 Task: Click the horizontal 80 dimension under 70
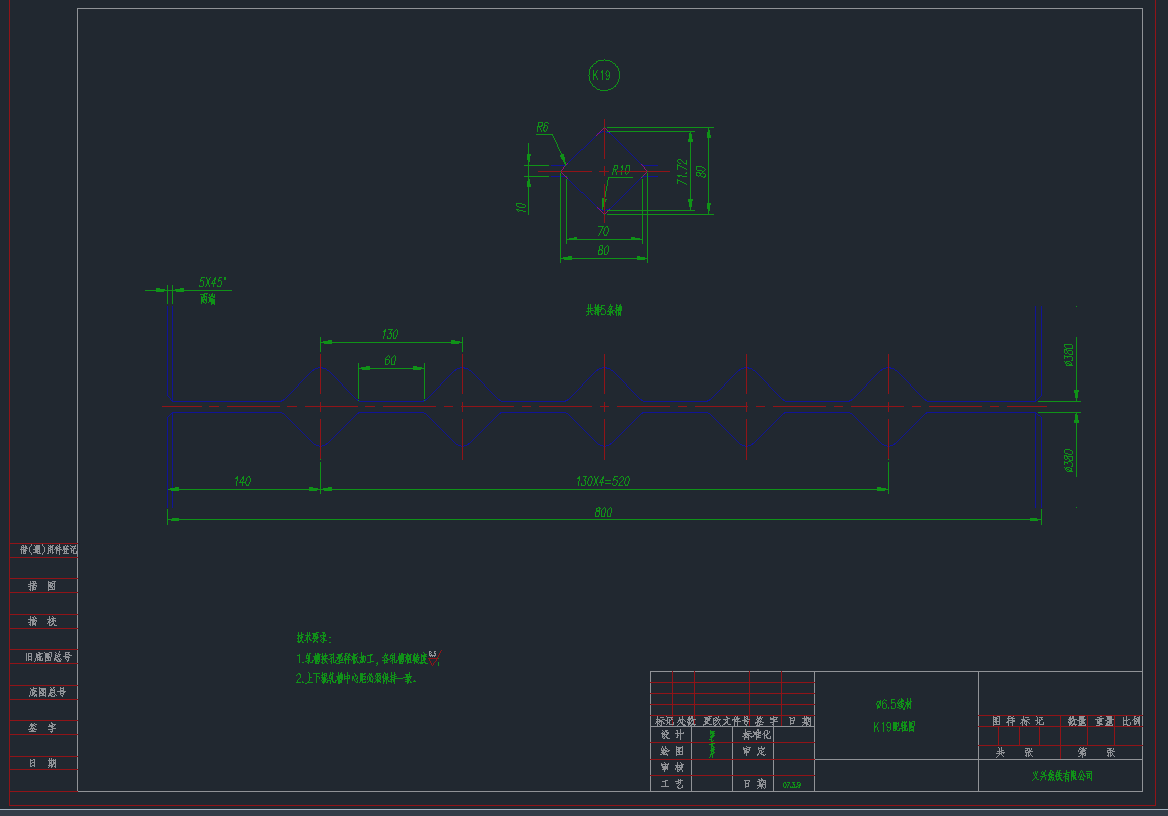click(x=603, y=250)
